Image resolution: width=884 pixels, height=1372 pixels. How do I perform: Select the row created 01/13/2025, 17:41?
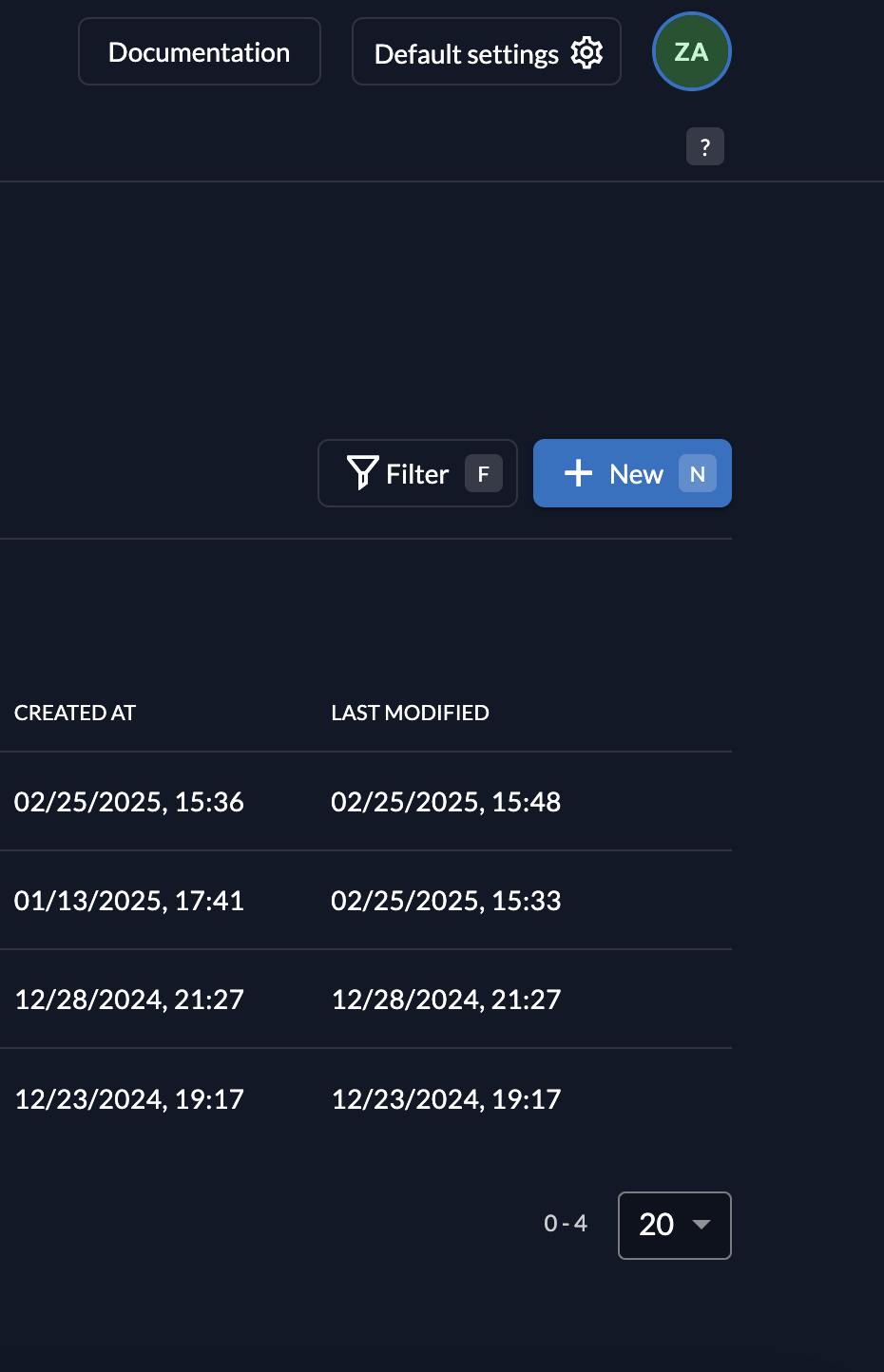click(x=129, y=901)
